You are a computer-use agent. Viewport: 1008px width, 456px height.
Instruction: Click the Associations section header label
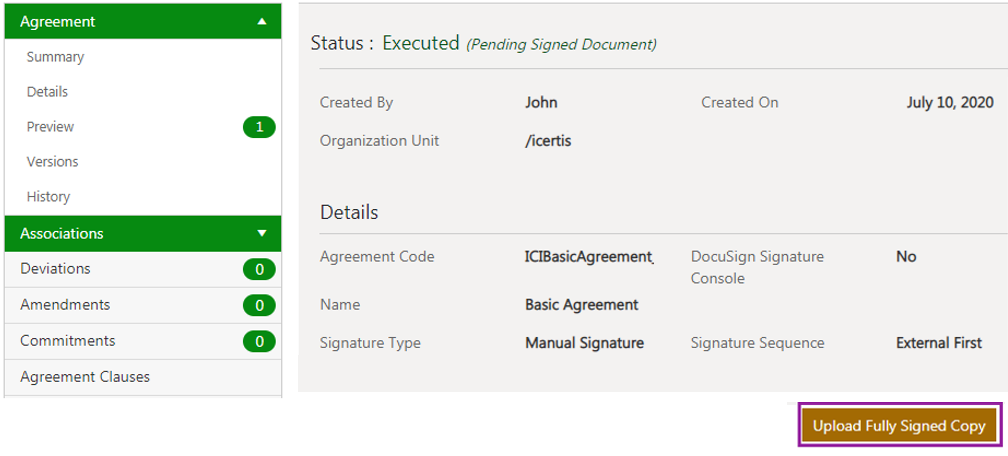tap(62, 234)
